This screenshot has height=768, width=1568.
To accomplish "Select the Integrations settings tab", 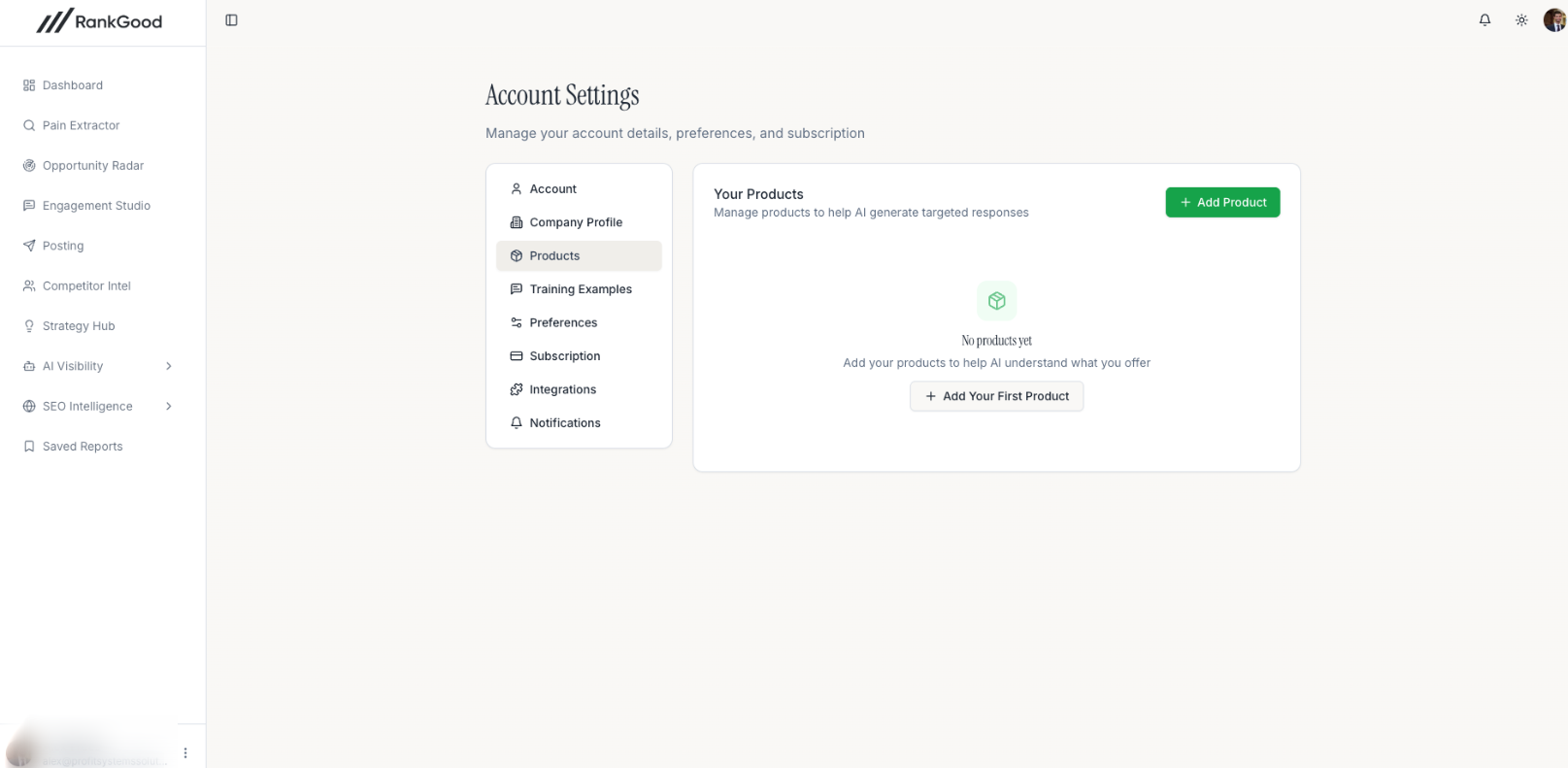I will [x=562, y=389].
